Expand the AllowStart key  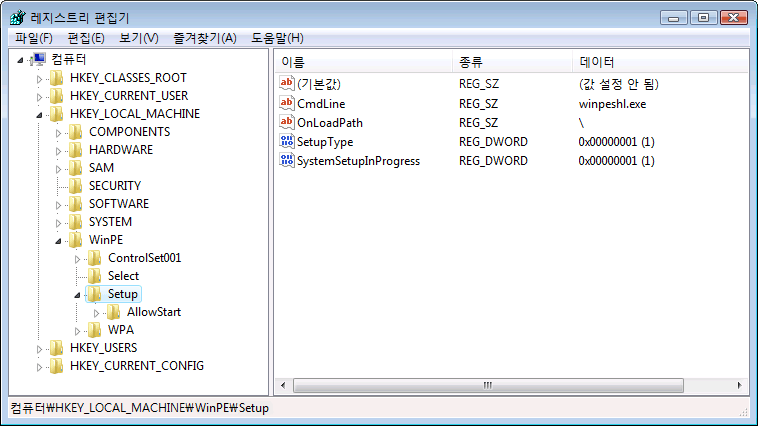[96, 313]
